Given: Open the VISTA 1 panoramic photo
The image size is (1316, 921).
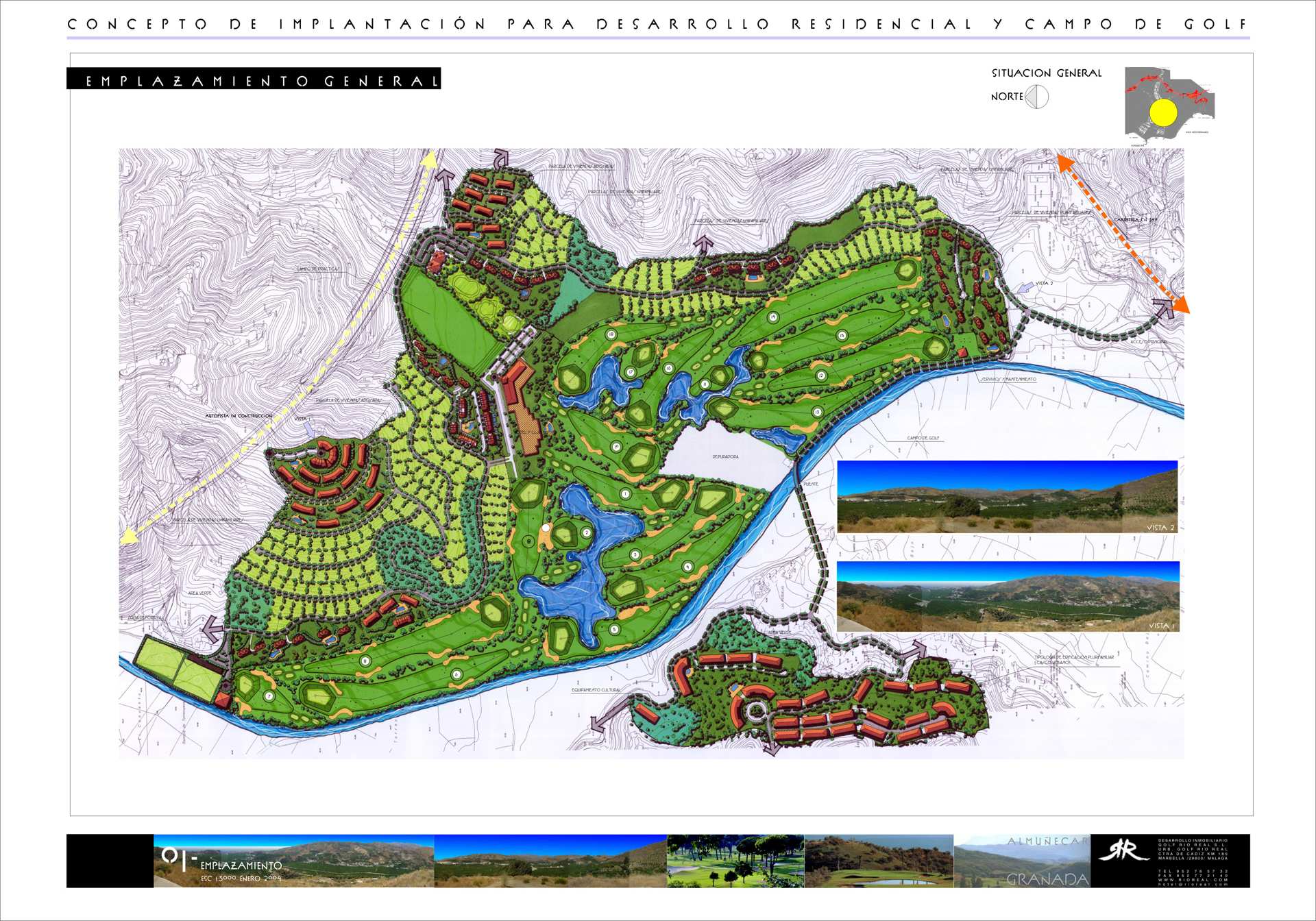Looking at the screenshot, I should click(1008, 596).
